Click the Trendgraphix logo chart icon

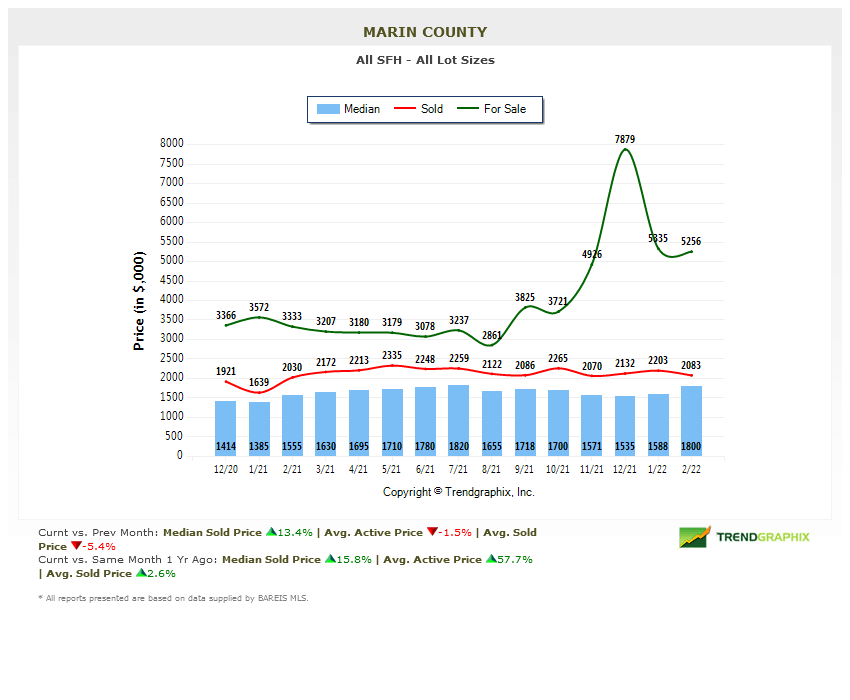coord(695,537)
